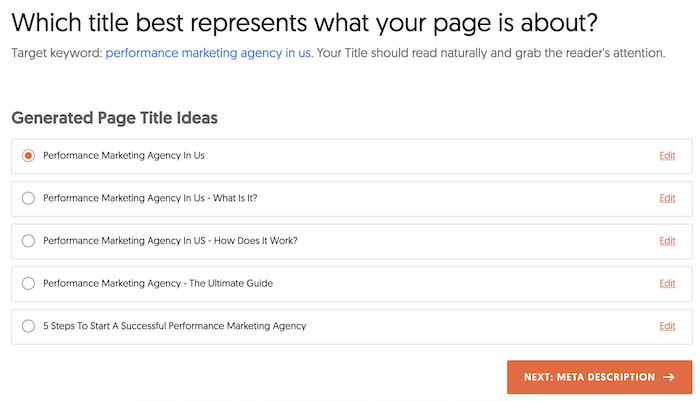
Task: Choose the '5 Steps To Start' radio option
Action: pos(28,326)
